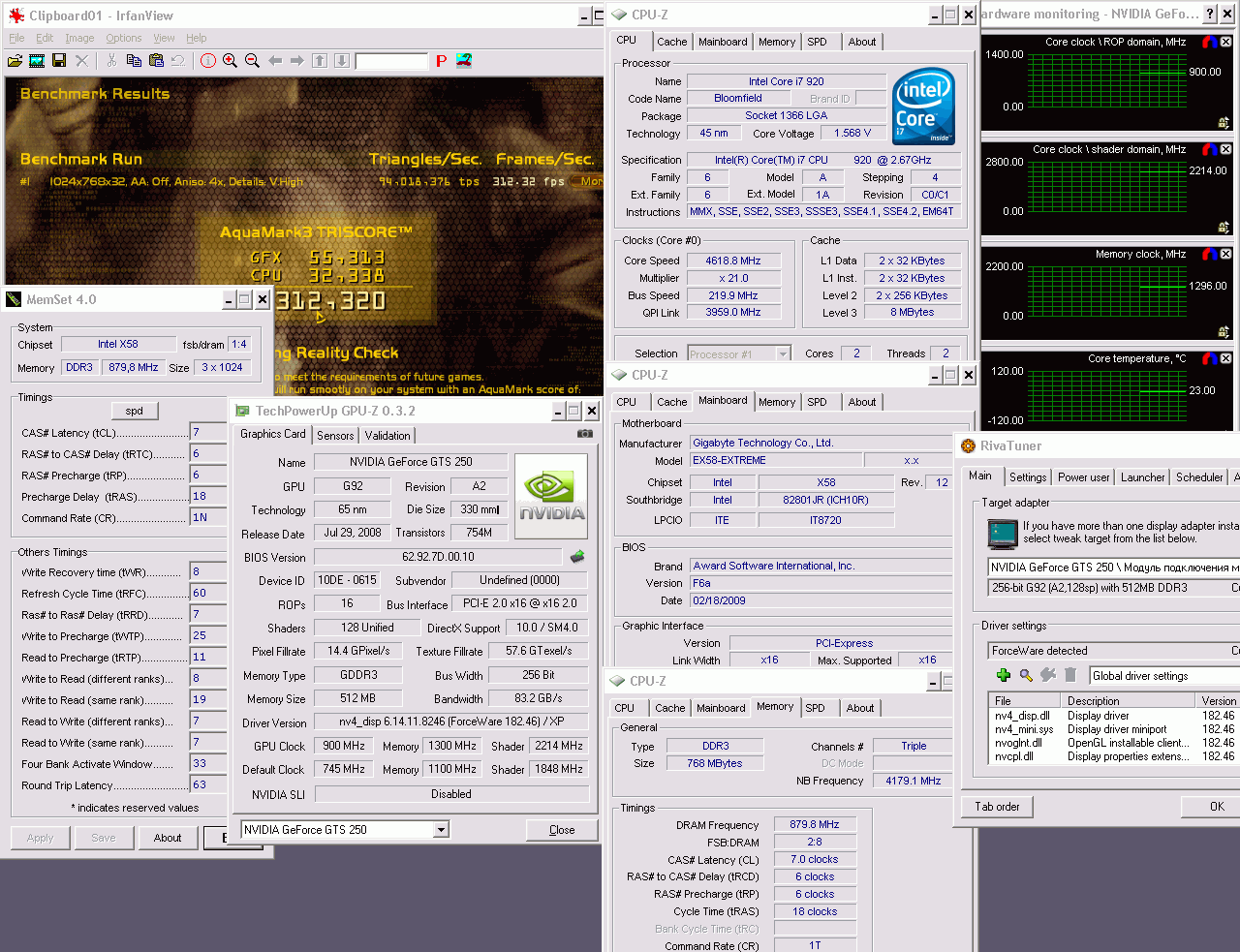This screenshot has height=952, width=1240.
Task: Click the down arrow page icon in IrfanView
Action: click(x=342, y=61)
